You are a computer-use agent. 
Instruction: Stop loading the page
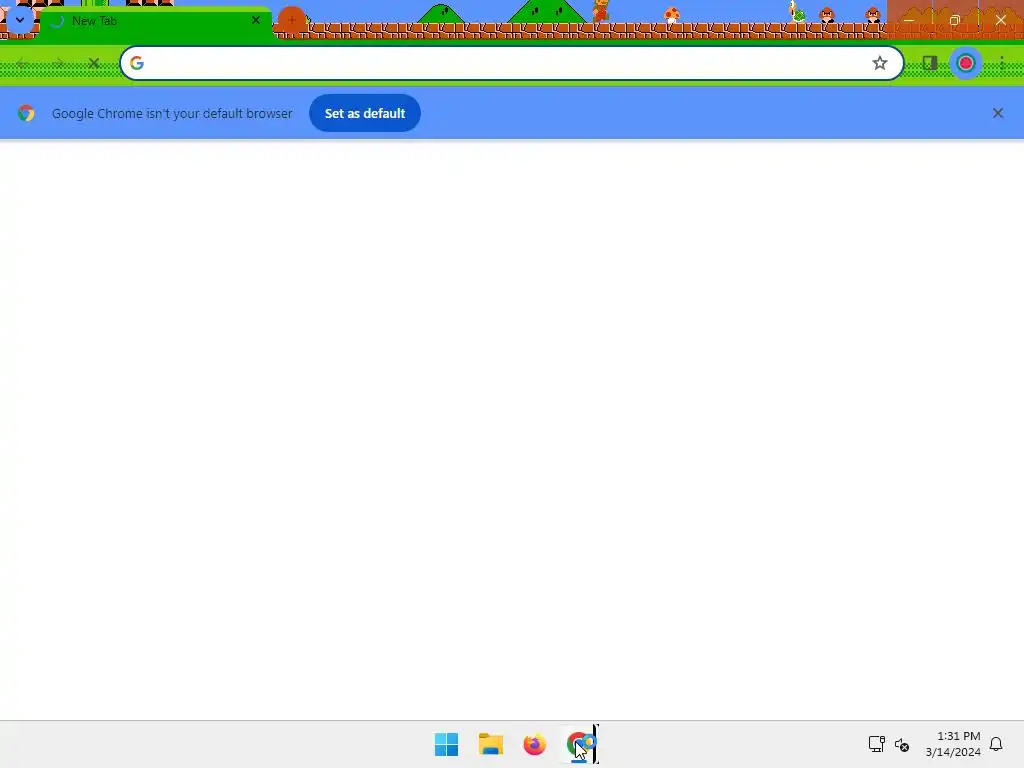click(94, 63)
